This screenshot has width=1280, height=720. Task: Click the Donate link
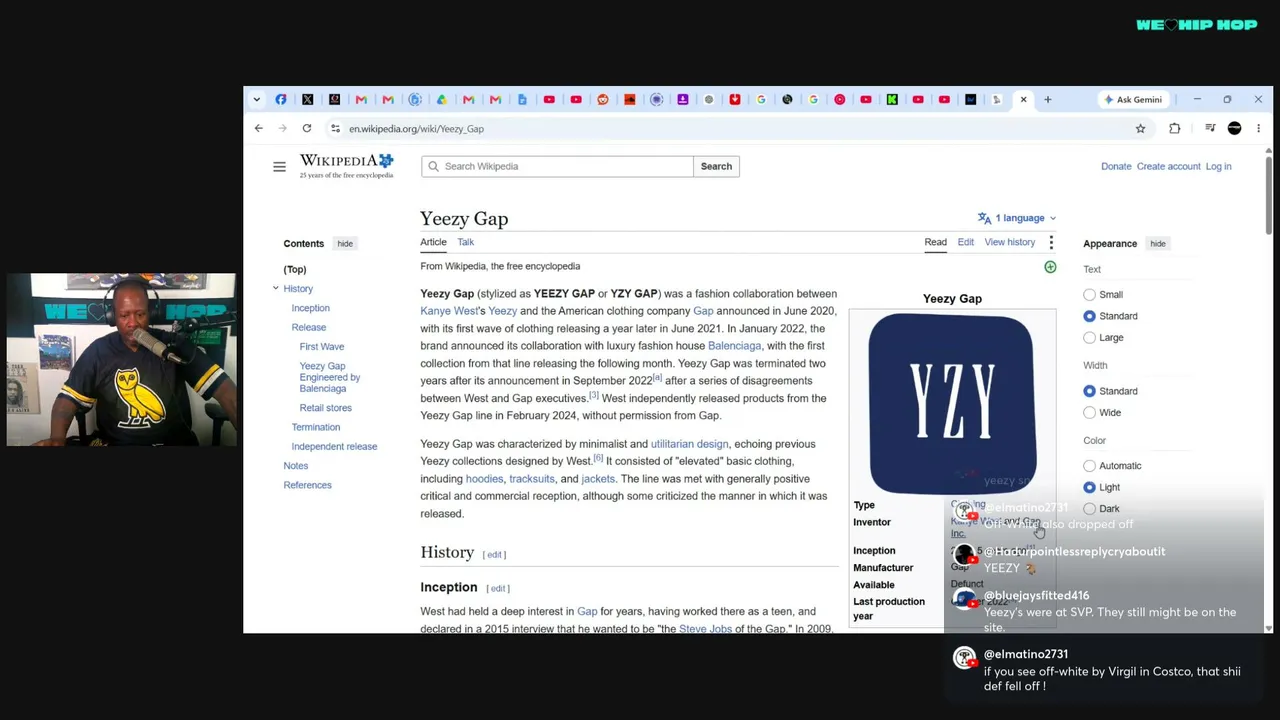coord(1116,166)
